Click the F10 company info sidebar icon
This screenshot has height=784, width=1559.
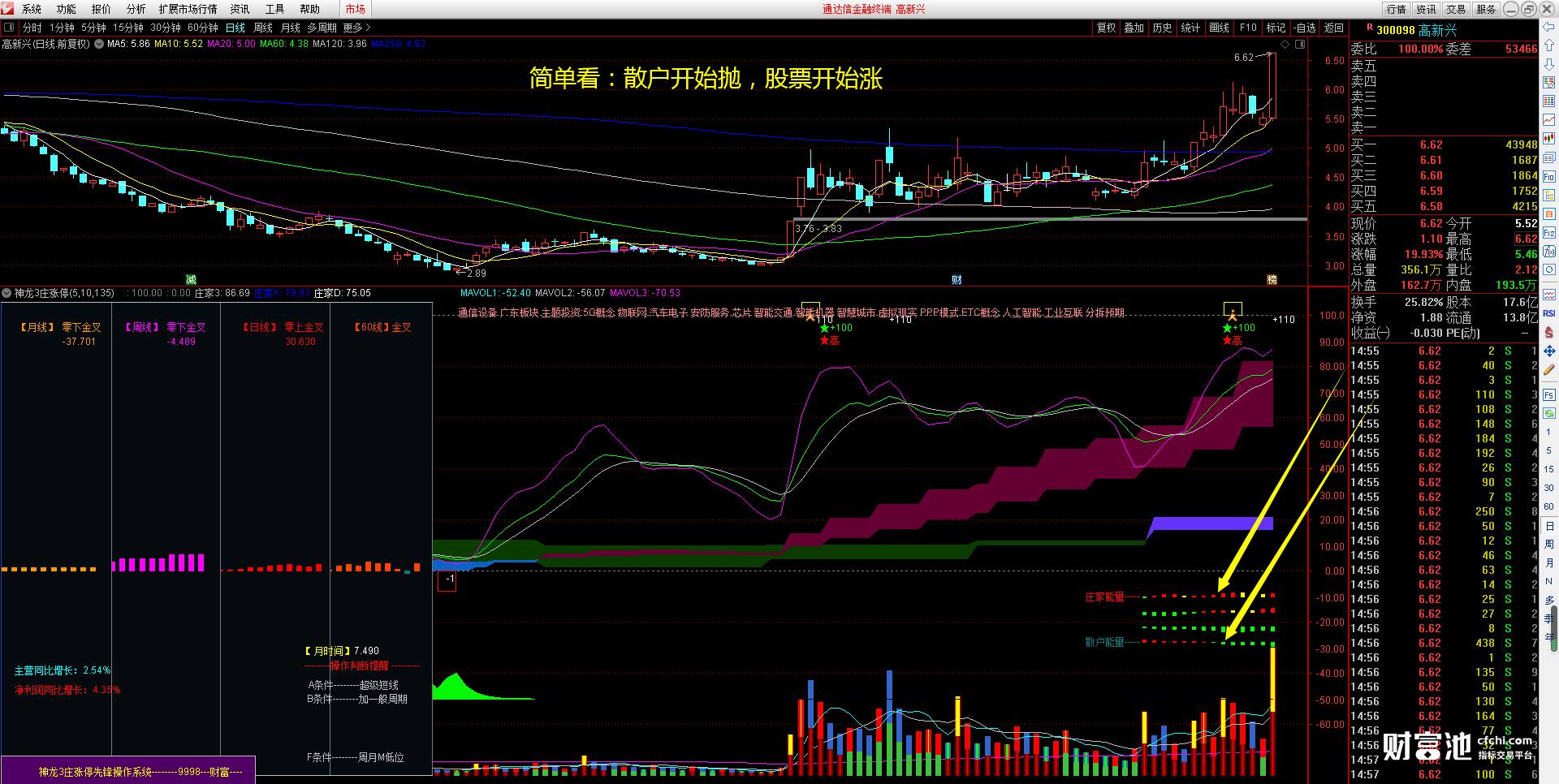(1548, 177)
